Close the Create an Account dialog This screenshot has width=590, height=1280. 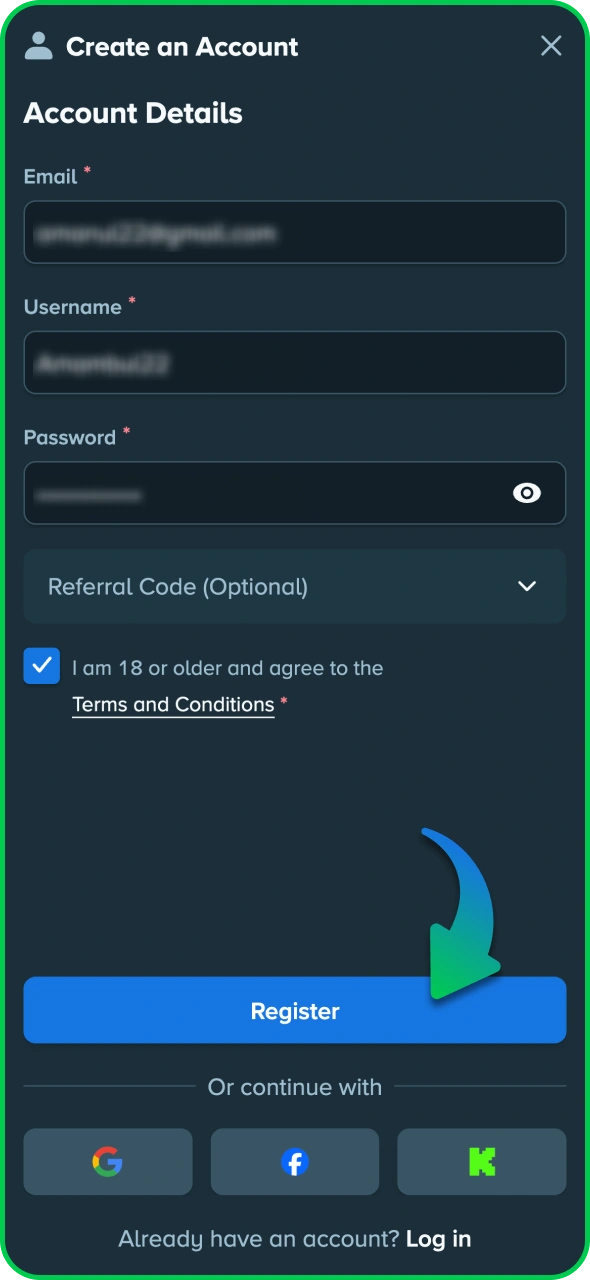551,46
